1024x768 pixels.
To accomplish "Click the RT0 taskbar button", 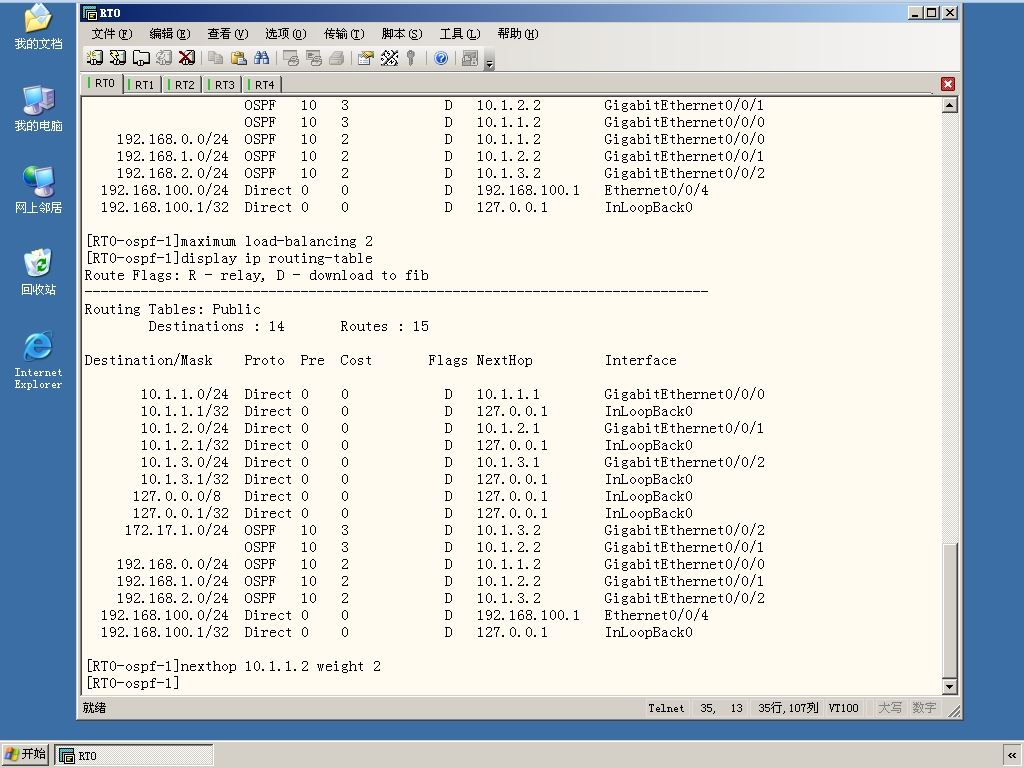I will (x=134, y=756).
